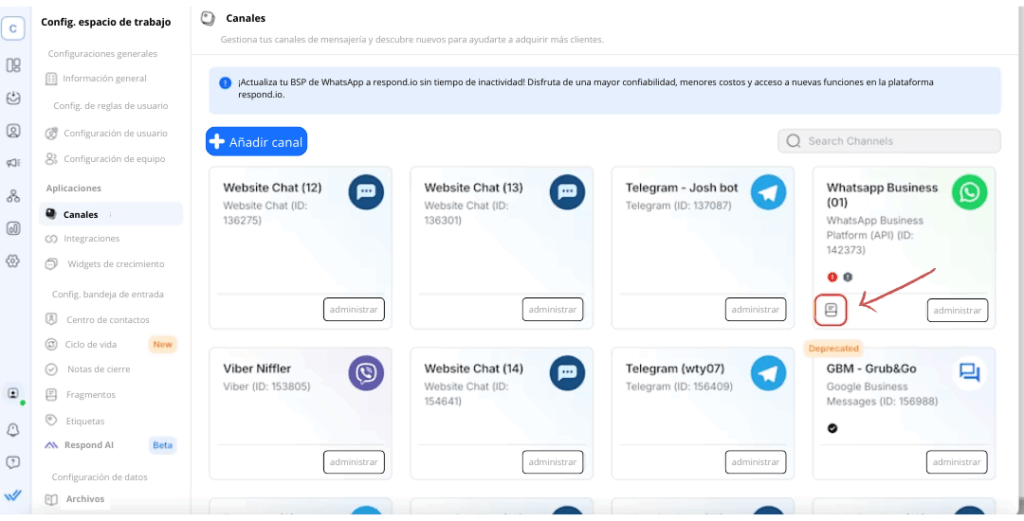Click the gray shield status icon on Whatsapp card

848,277
